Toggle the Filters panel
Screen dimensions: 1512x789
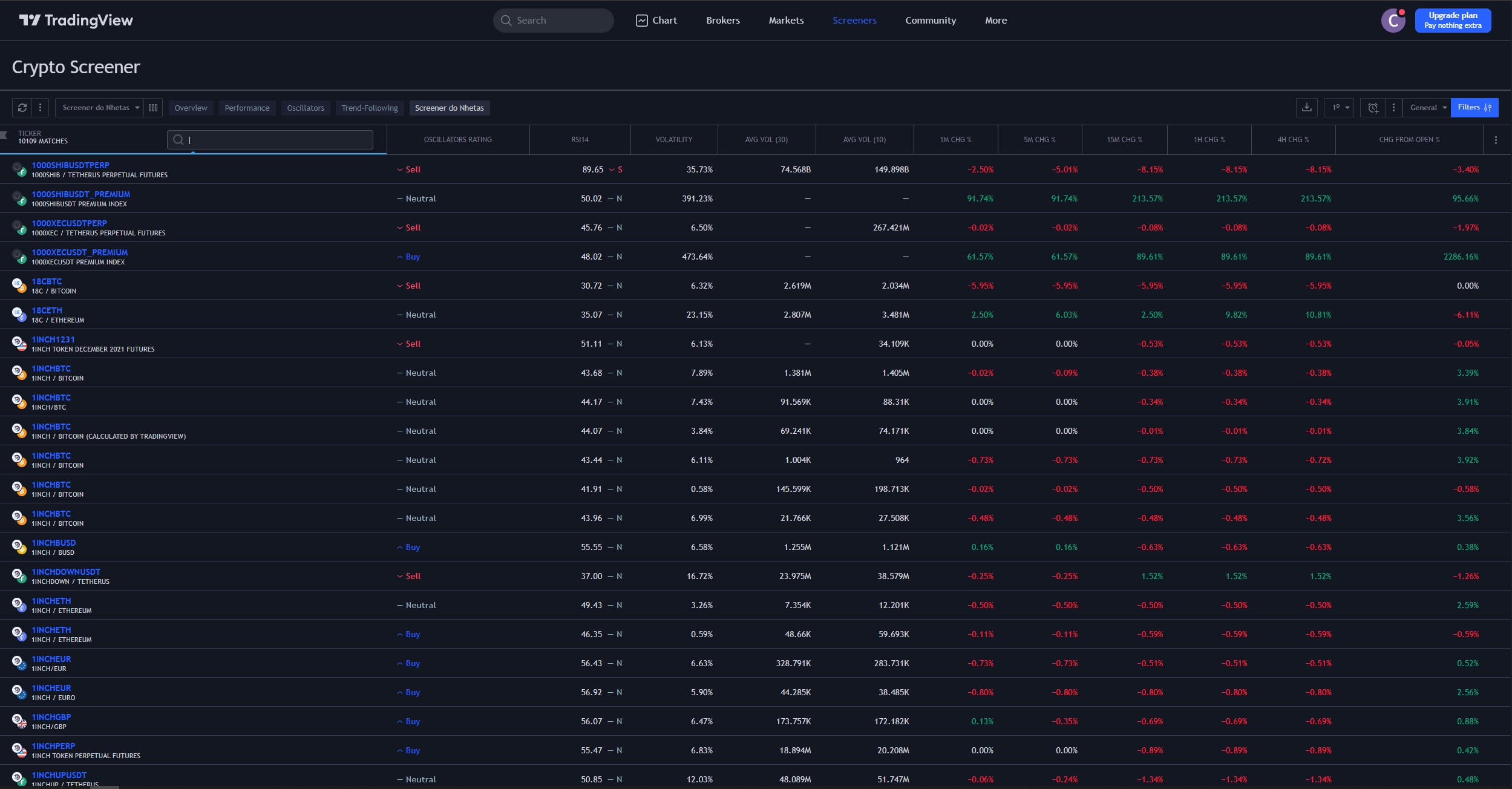[x=1474, y=107]
